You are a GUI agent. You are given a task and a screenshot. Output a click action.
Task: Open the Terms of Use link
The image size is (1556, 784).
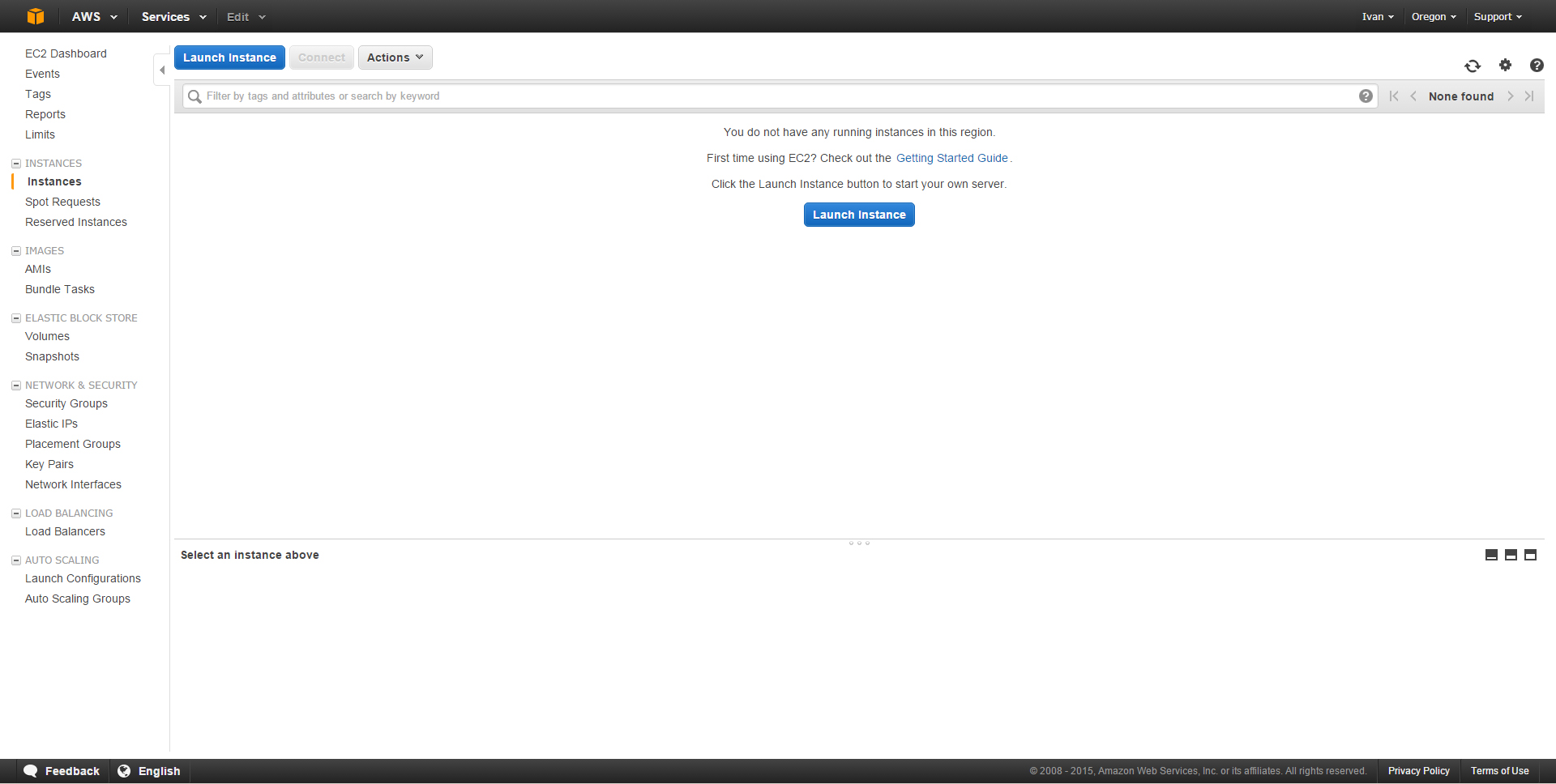(x=1499, y=771)
